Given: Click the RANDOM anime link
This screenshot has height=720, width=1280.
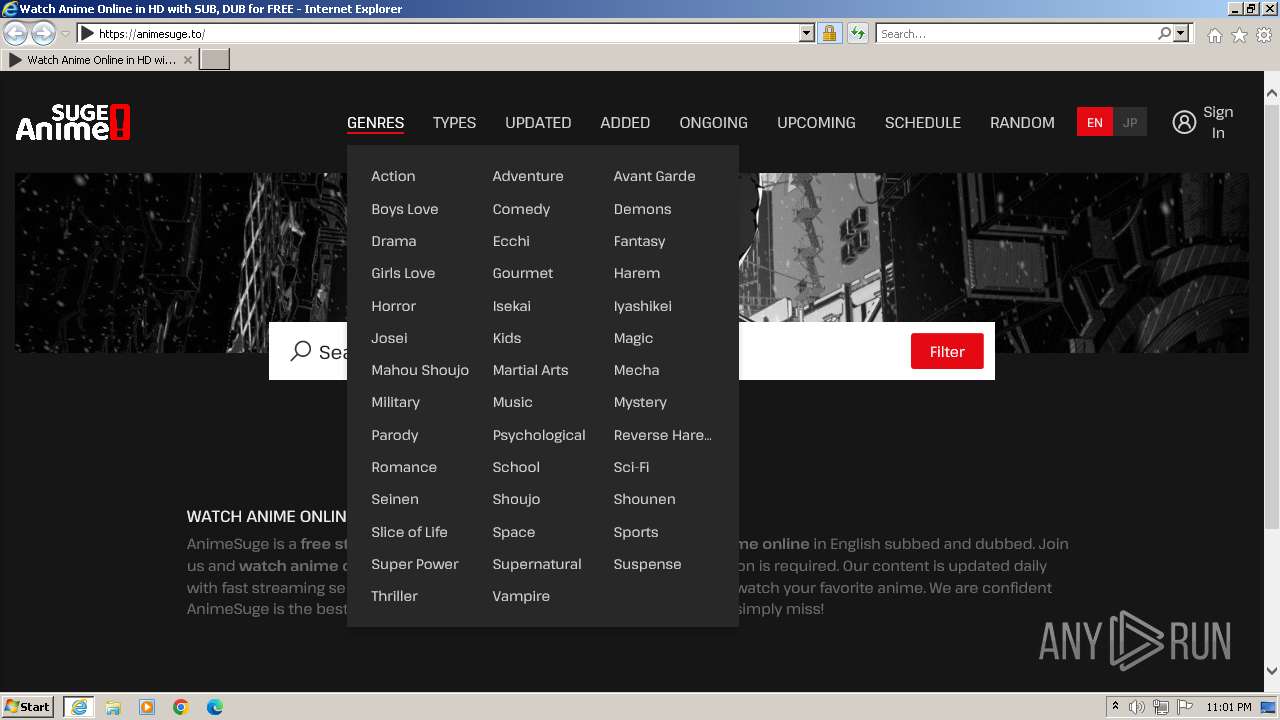Looking at the screenshot, I should coord(1022,122).
